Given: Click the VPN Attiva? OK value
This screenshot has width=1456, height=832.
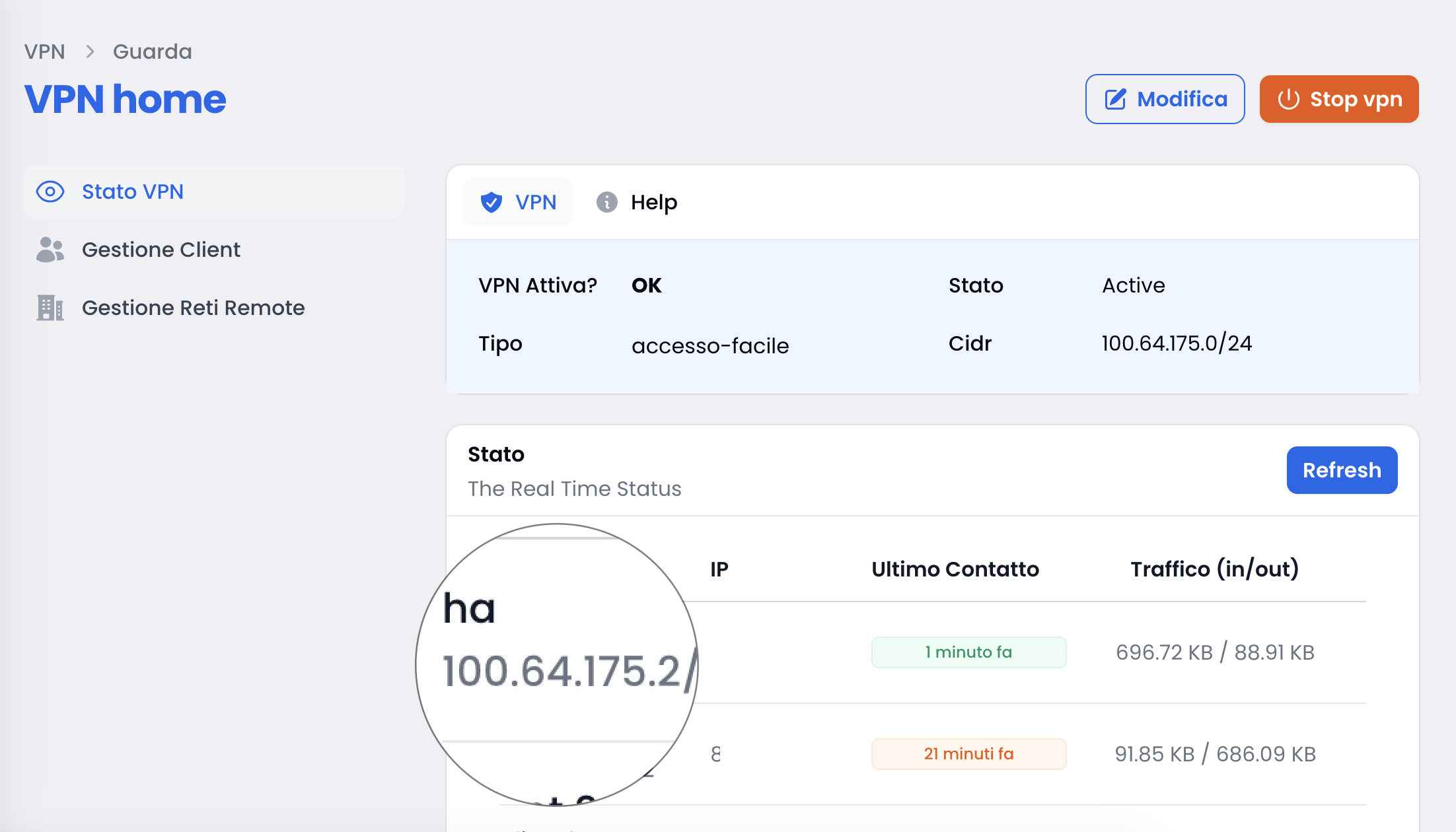Looking at the screenshot, I should click(646, 285).
